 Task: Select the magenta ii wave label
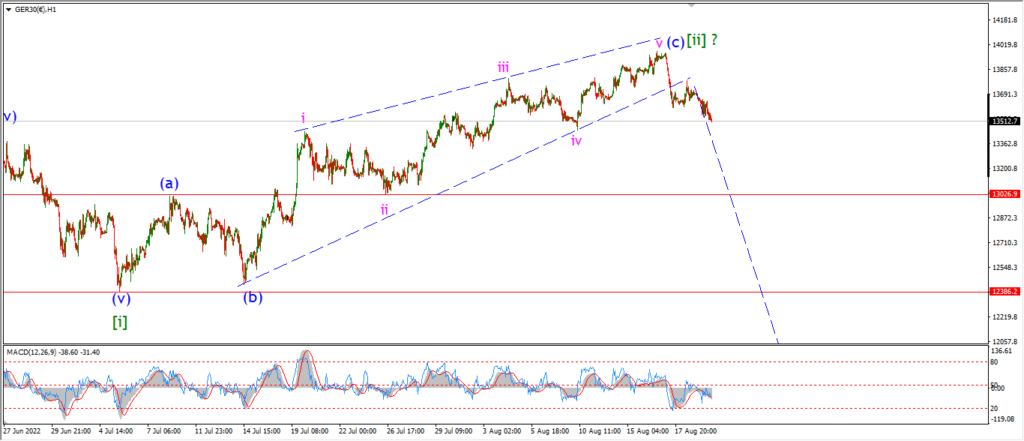click(x=385, y=209)
